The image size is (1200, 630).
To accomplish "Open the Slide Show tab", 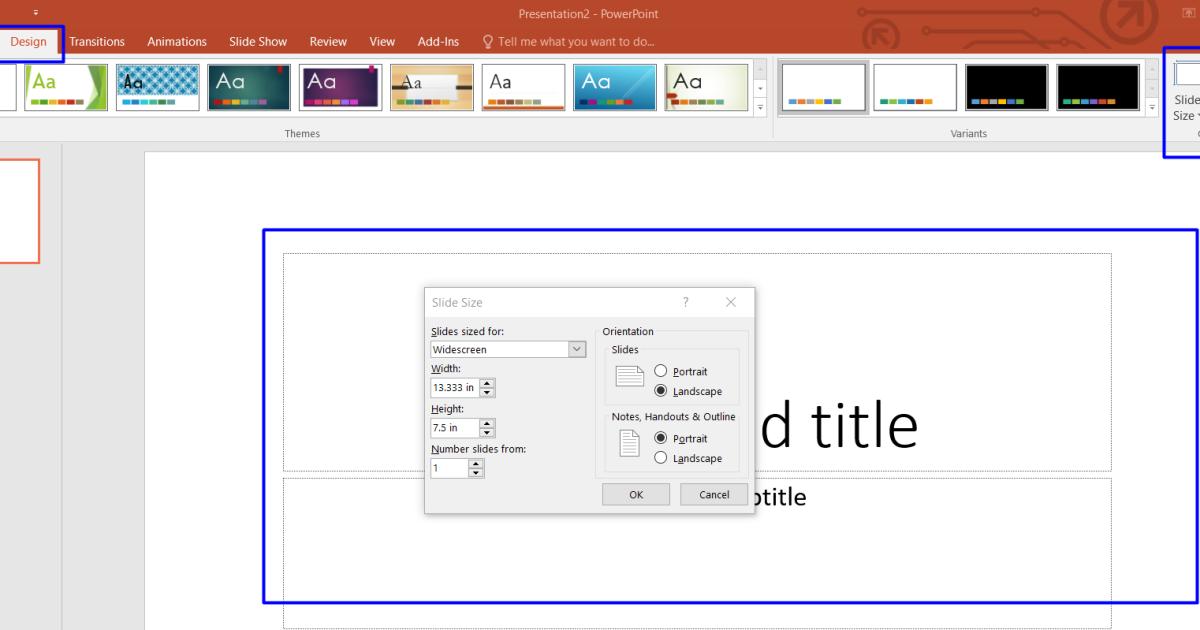I will click(257, 41).
